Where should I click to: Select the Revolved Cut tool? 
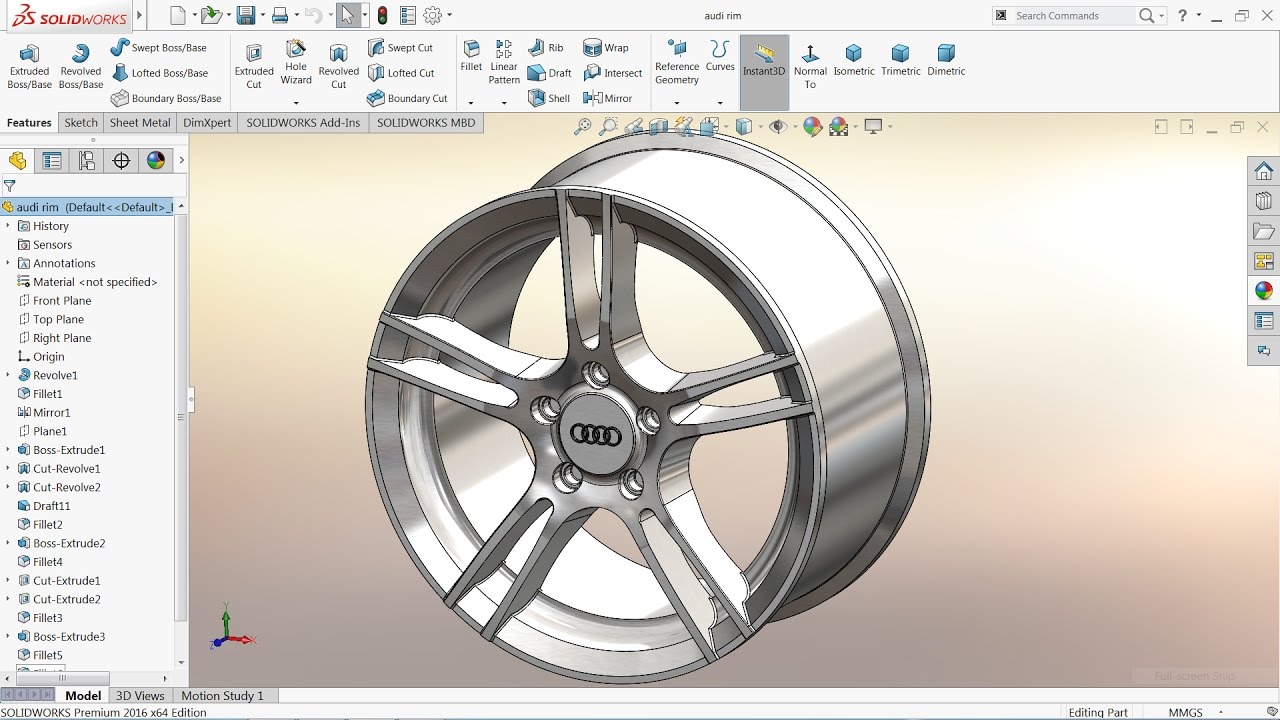coord(338,65)
